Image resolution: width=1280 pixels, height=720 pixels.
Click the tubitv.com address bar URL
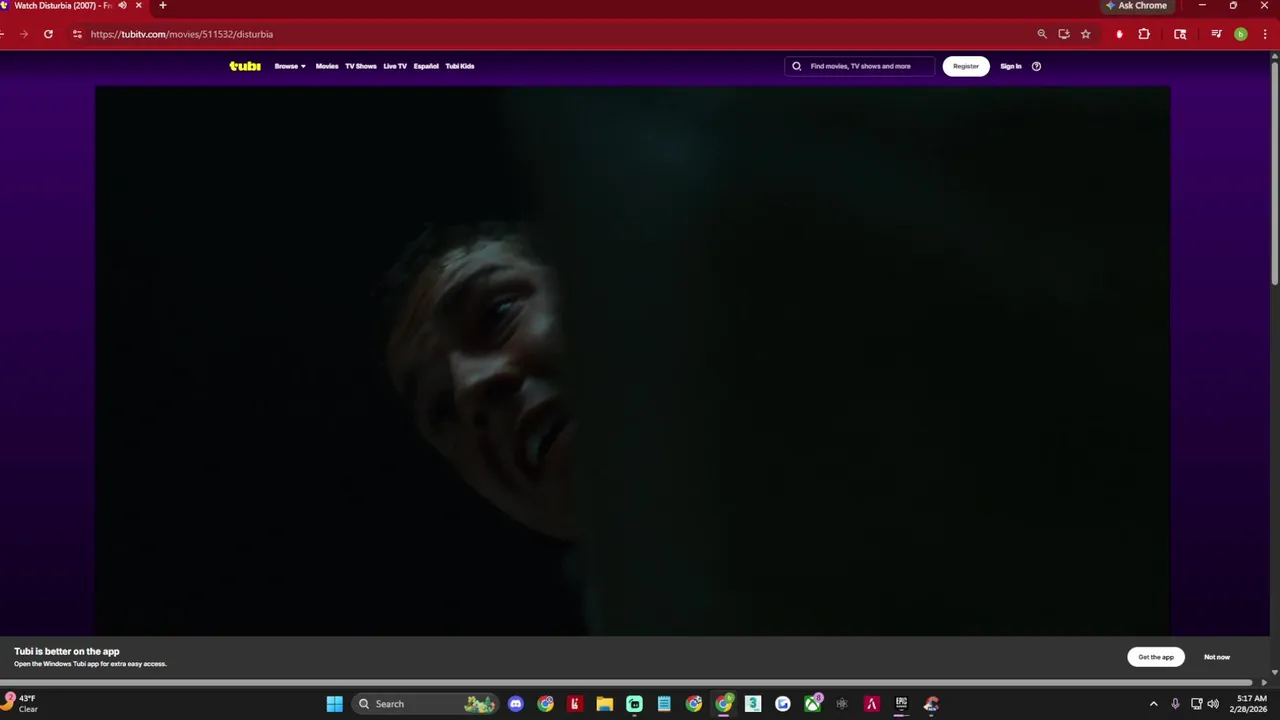182,34
